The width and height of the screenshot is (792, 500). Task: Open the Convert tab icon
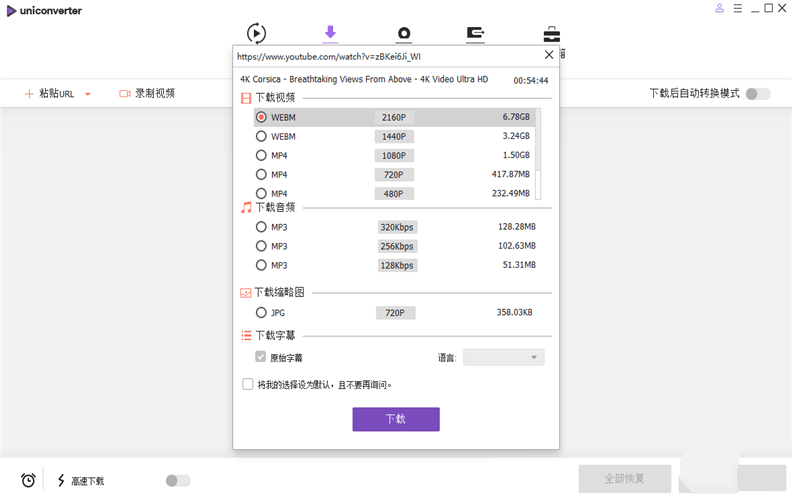point(256,33)
